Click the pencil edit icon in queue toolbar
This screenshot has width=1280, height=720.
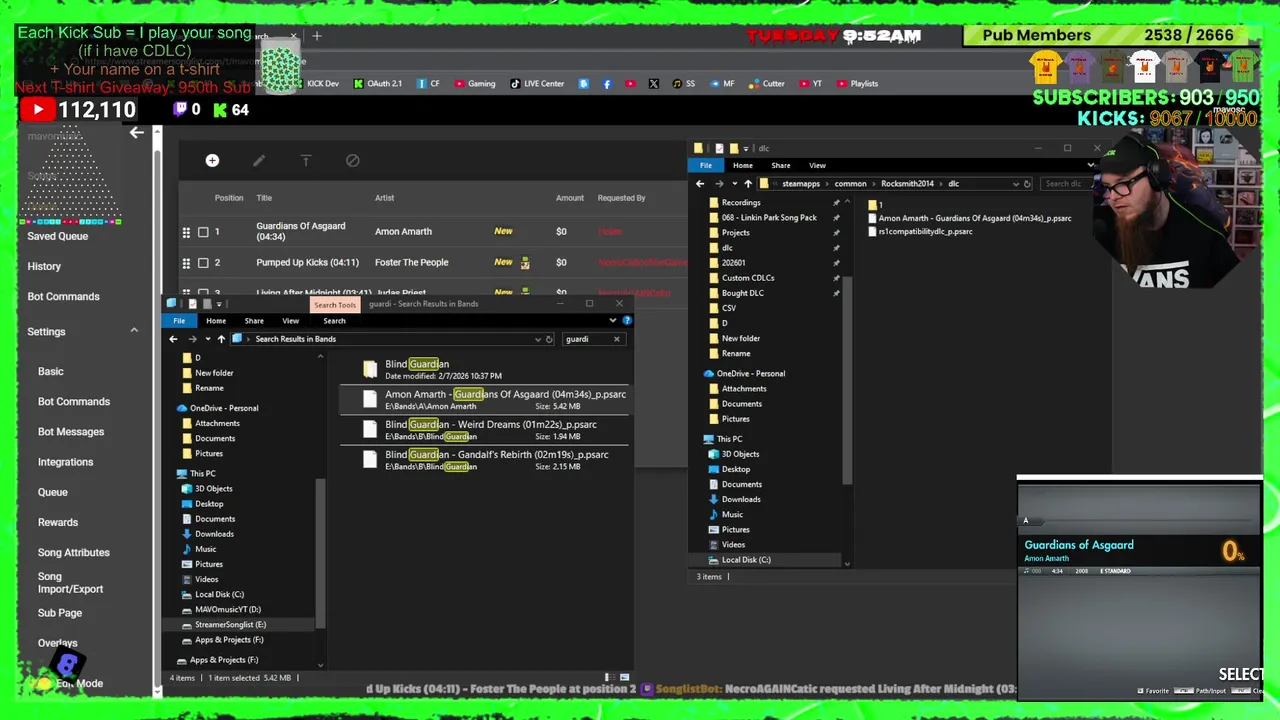click(x=259, y=160)
